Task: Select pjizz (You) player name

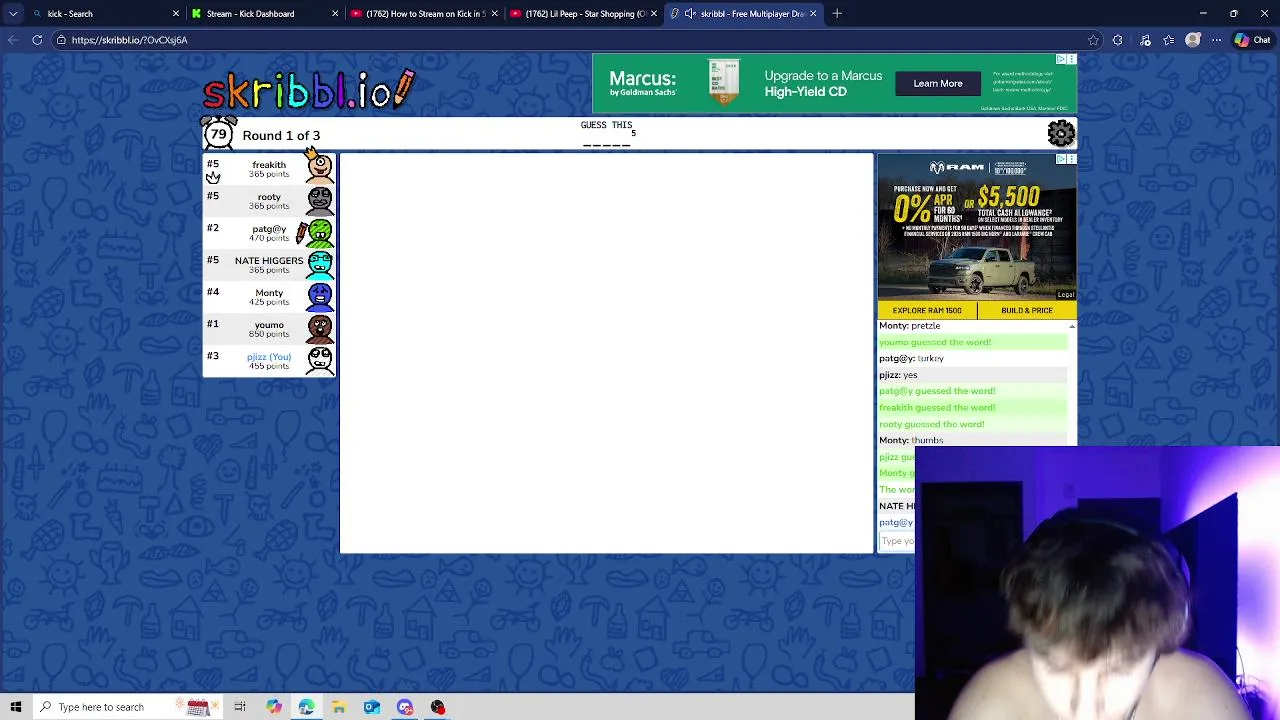Action: click(x=269, y=356)
